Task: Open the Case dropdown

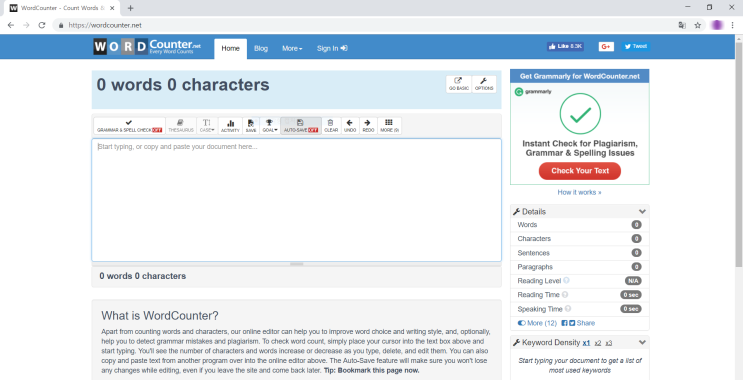Action: [x=207, y=126]
